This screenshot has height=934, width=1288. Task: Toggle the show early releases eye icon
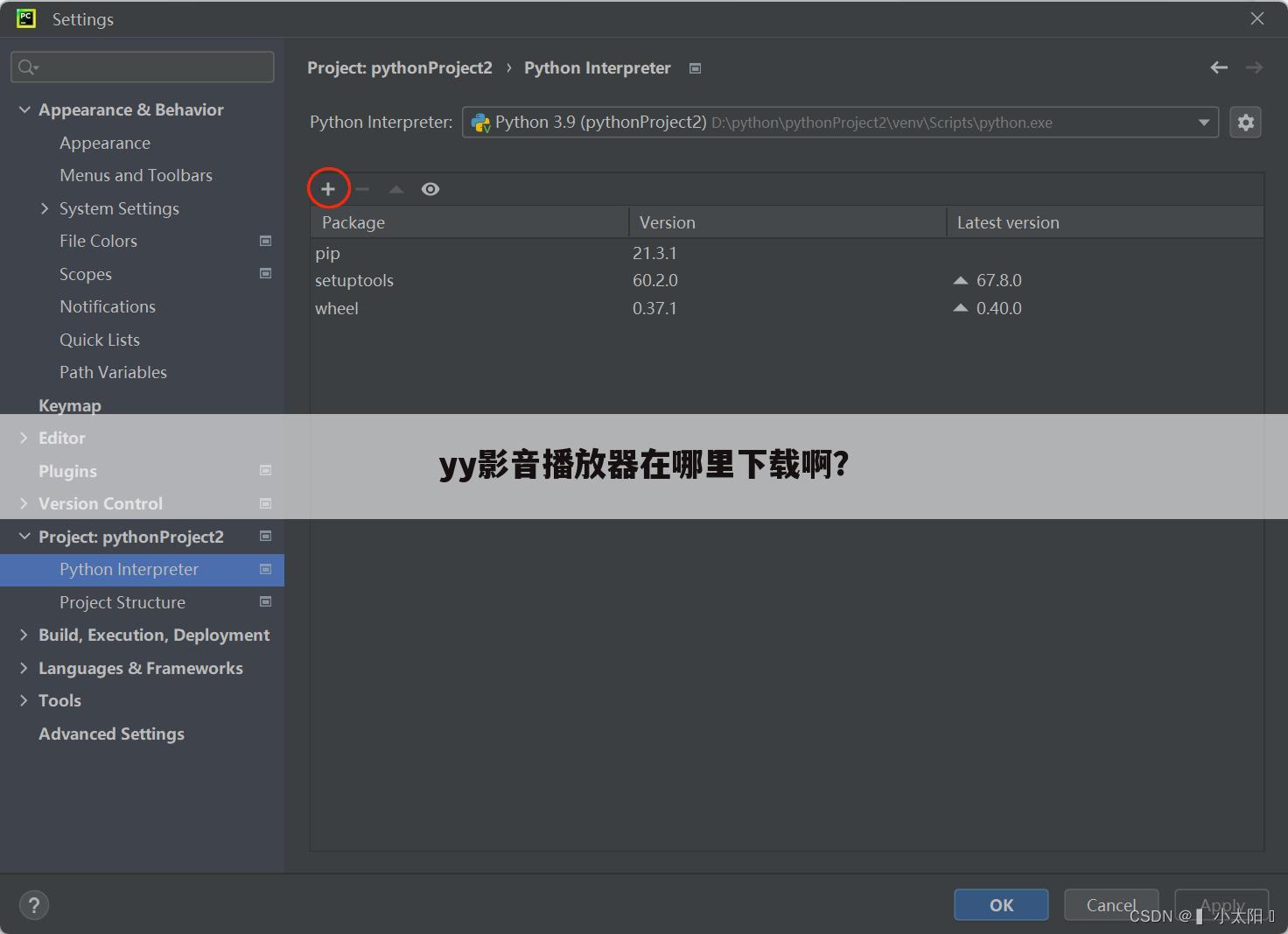[430, 189]
